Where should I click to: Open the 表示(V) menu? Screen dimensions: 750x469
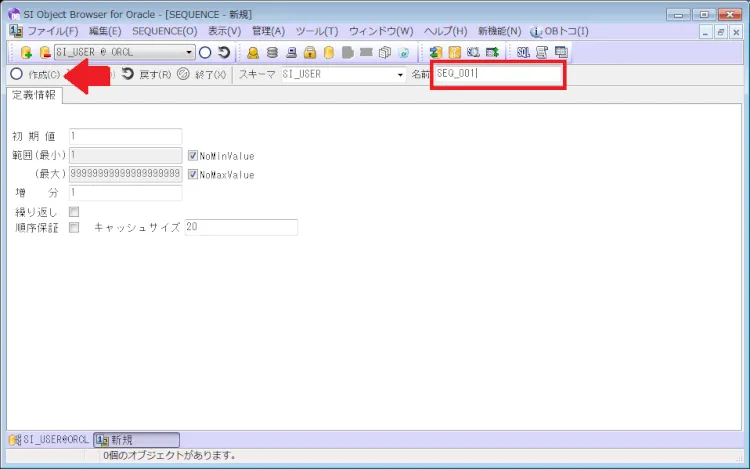[224, 32]
